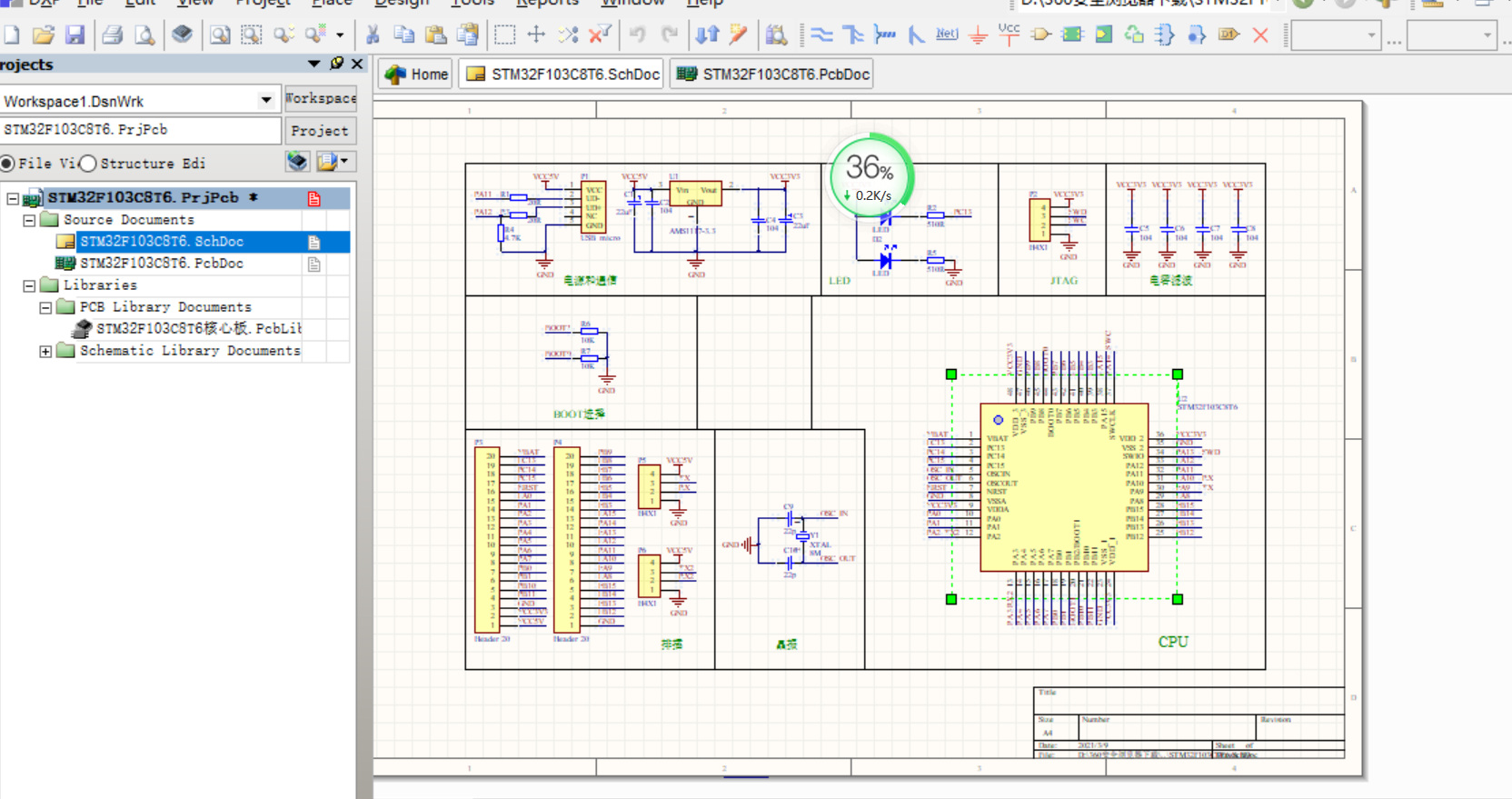Select the Place Signal Harness tool
The image size is (1512, 799).
[x=884, y=35]
